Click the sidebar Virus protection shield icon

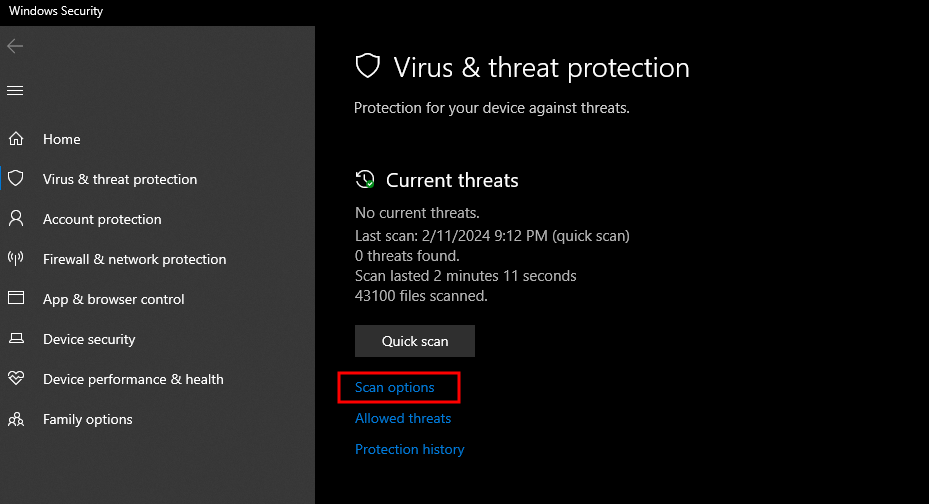pos(16,179)
